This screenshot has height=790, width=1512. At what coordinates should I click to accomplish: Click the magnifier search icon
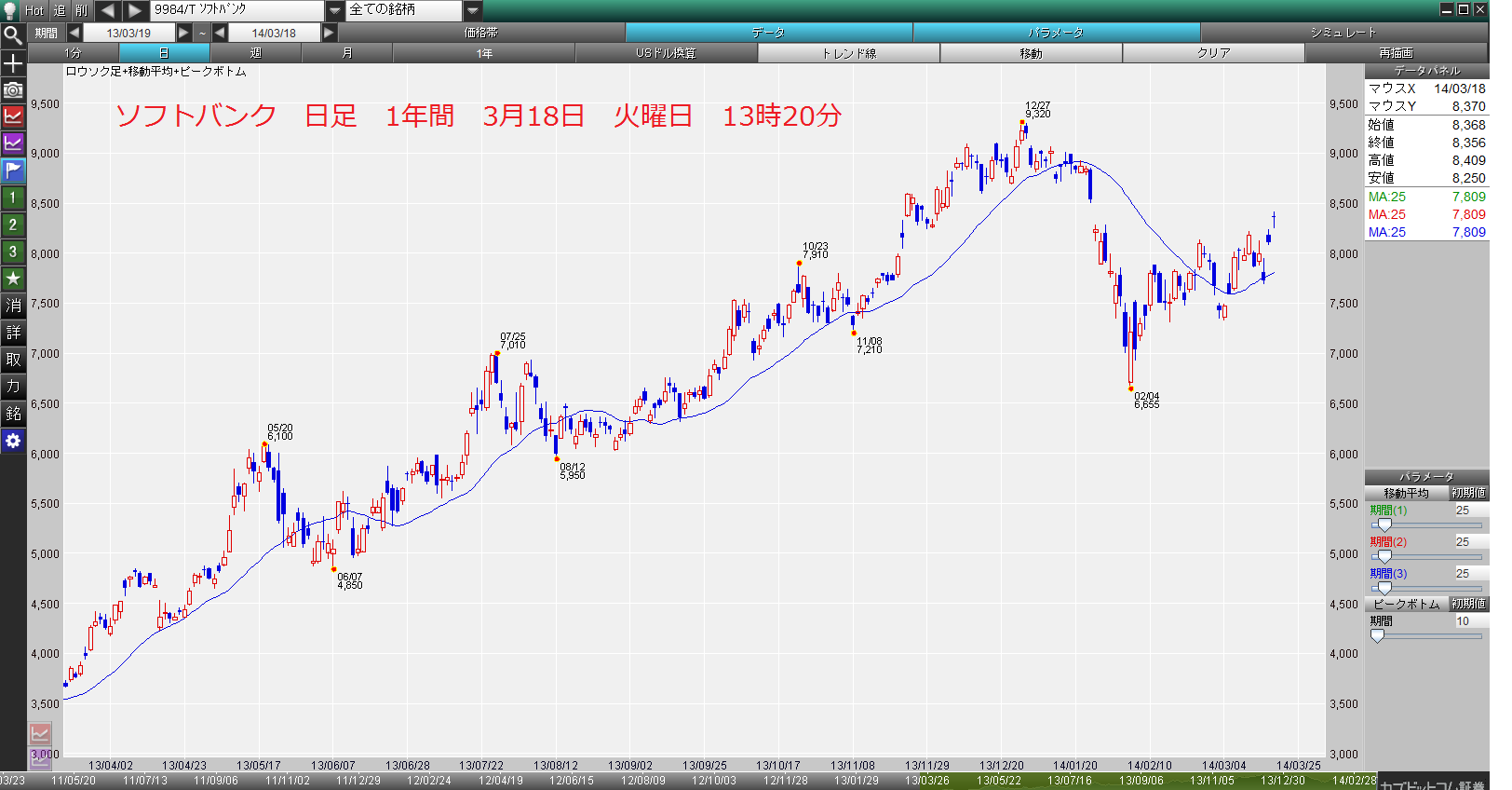pos(13,35)
